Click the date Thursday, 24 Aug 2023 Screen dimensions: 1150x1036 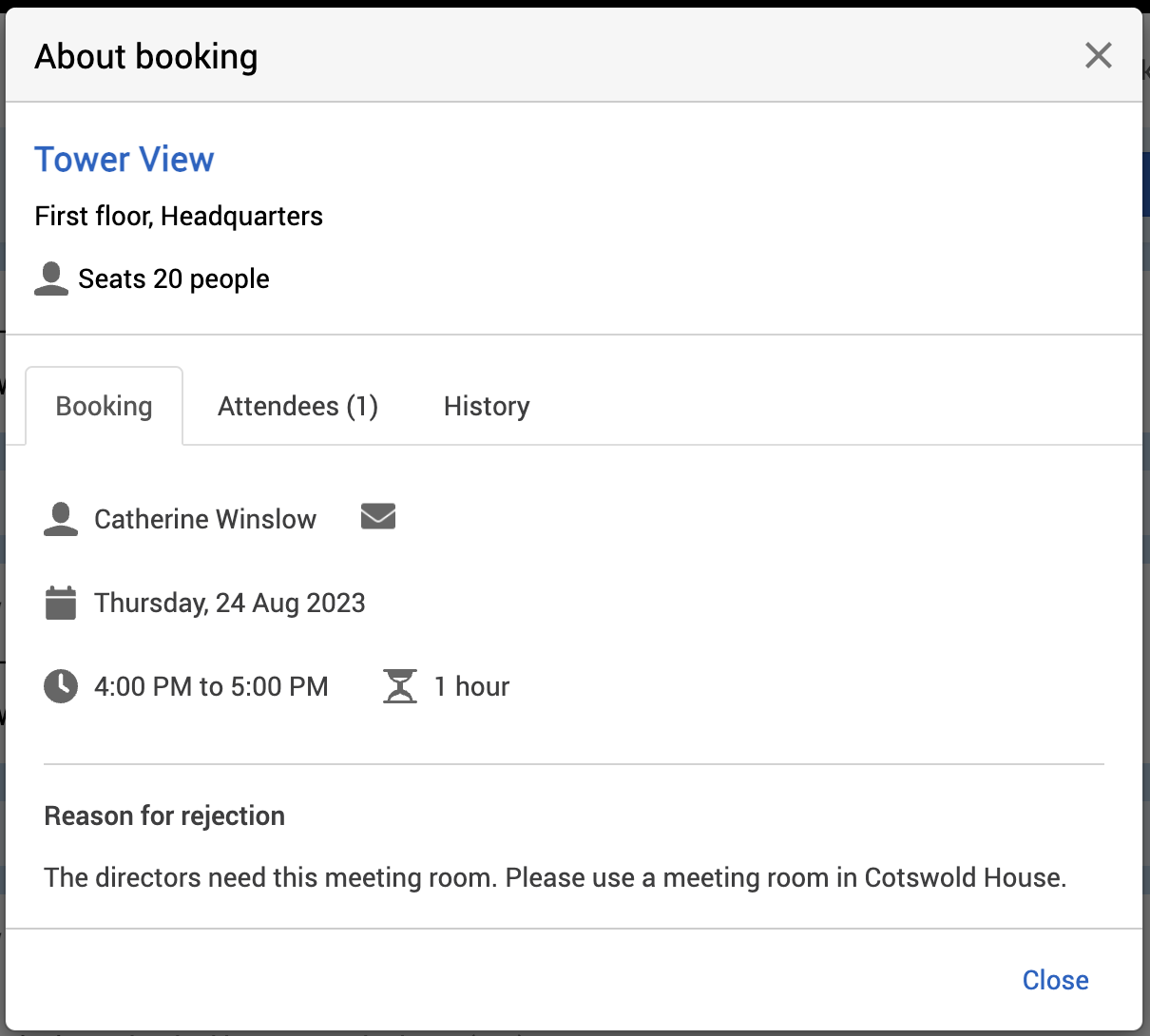[230, 604]
